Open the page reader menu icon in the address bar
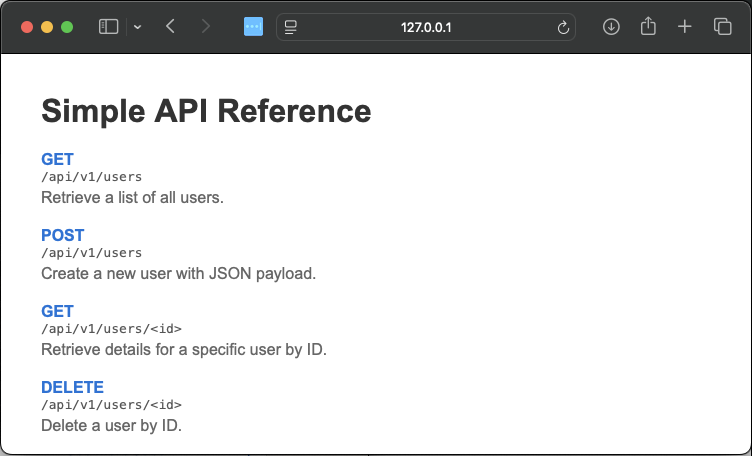The image size is (752, 456). (291, 27)
